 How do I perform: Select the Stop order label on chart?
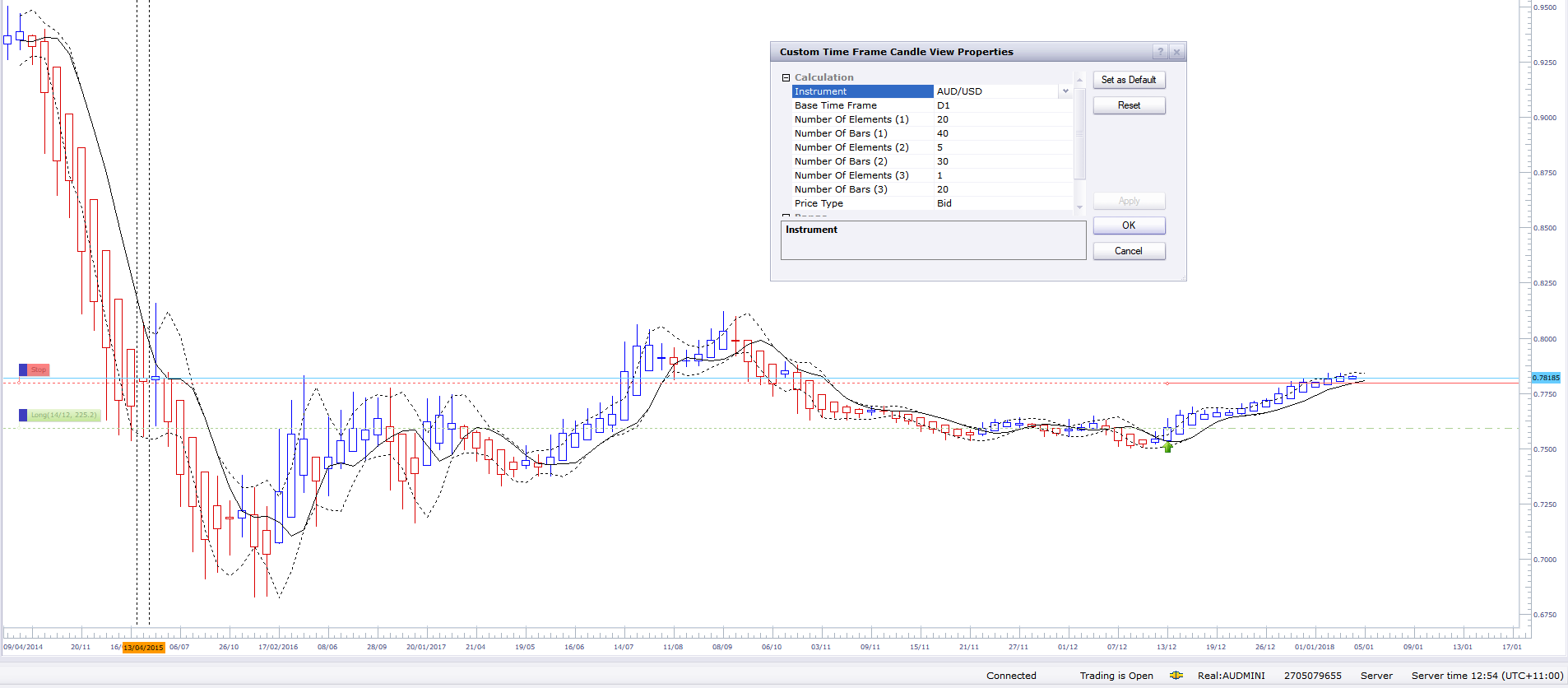(x=39, y=370)
